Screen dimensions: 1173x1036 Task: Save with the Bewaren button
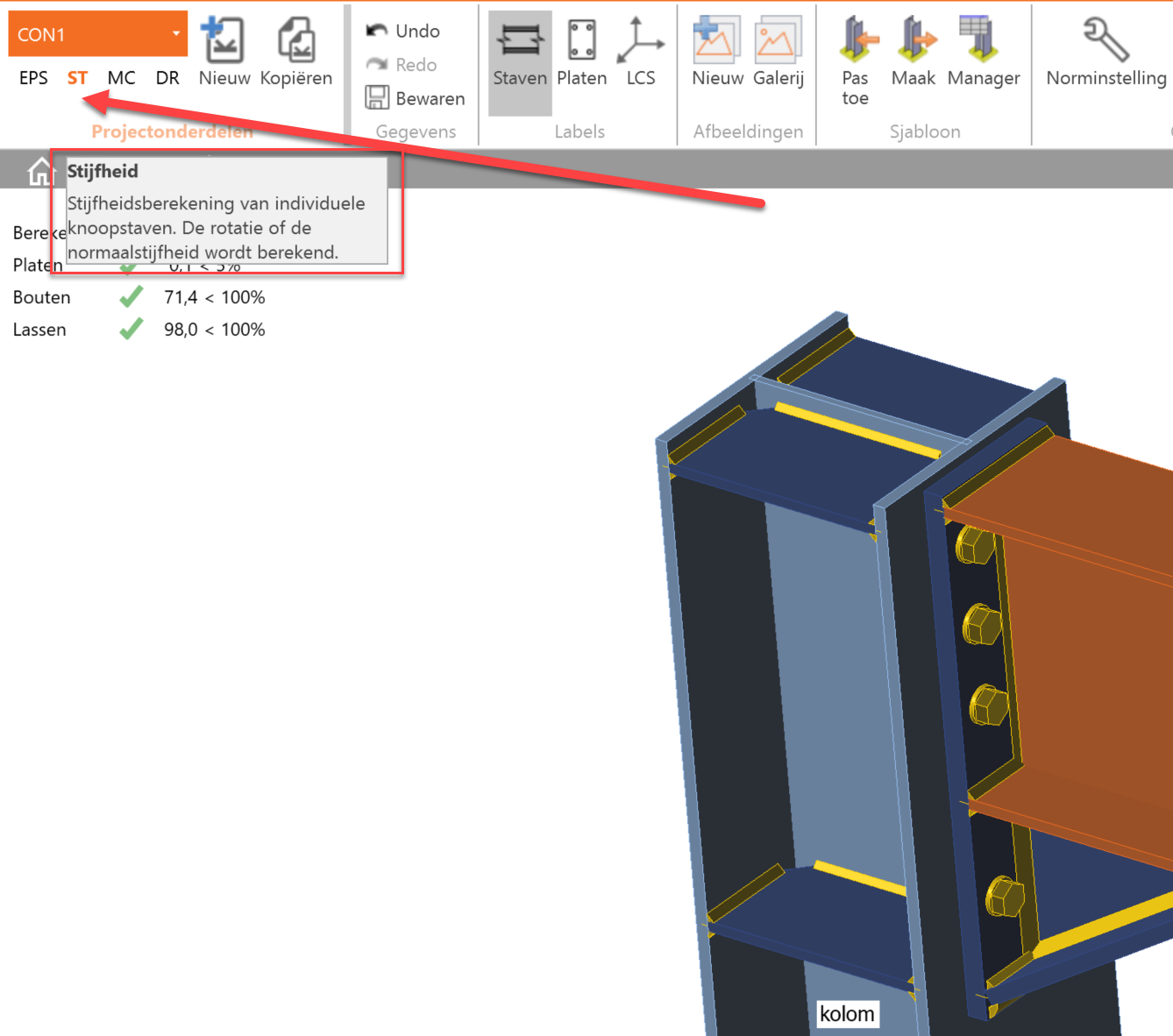click(x=416, y=98)
